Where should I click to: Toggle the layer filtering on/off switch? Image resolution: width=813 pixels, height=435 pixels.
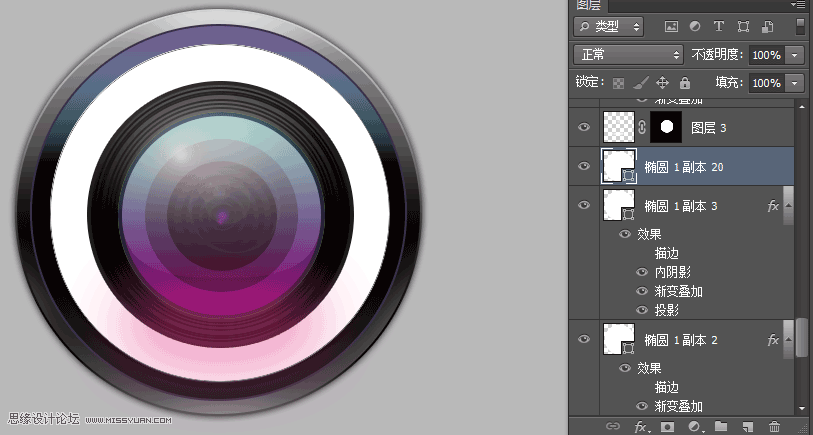click(x=801, y=26)
